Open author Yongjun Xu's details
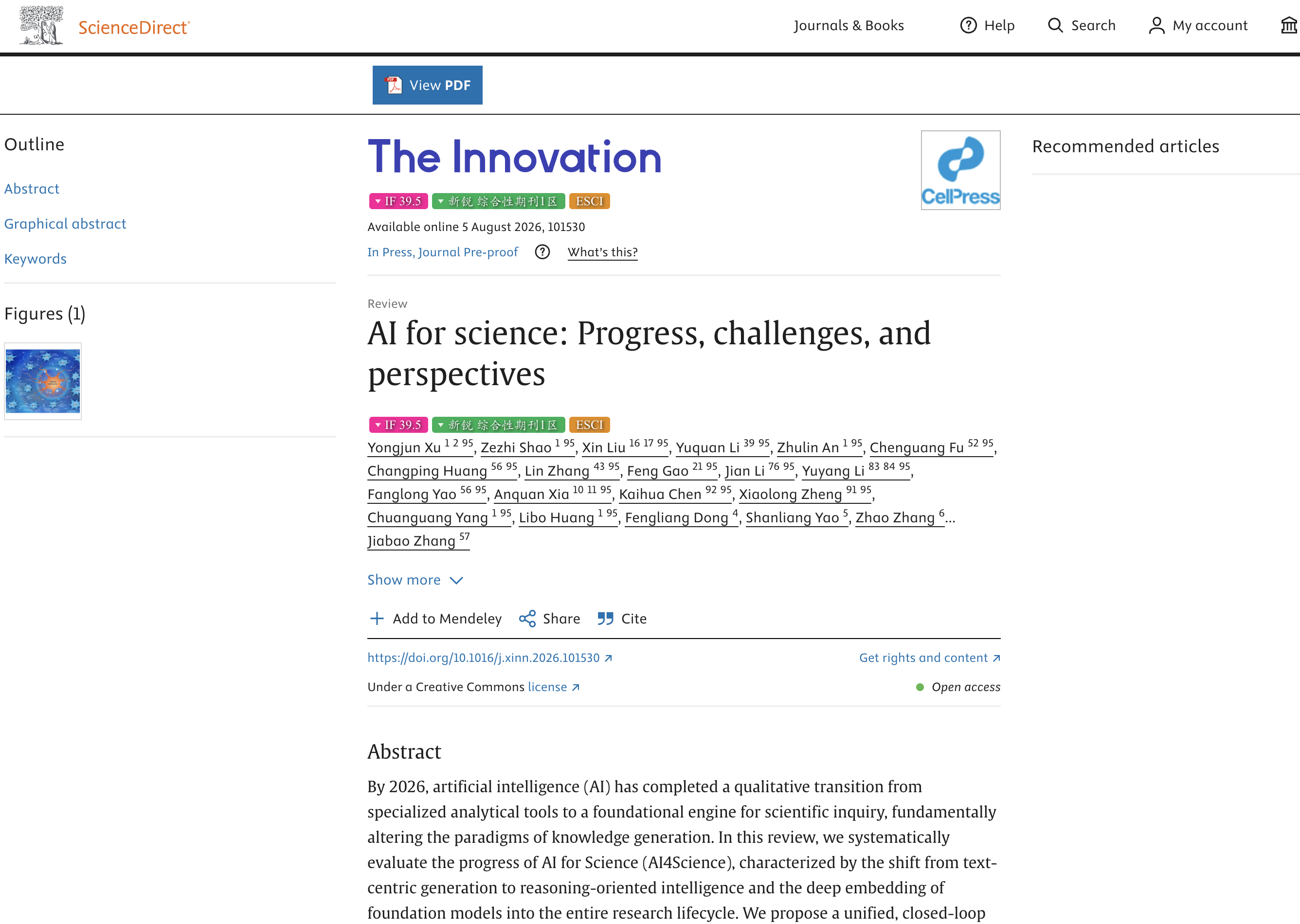 (x=403, y=448)
